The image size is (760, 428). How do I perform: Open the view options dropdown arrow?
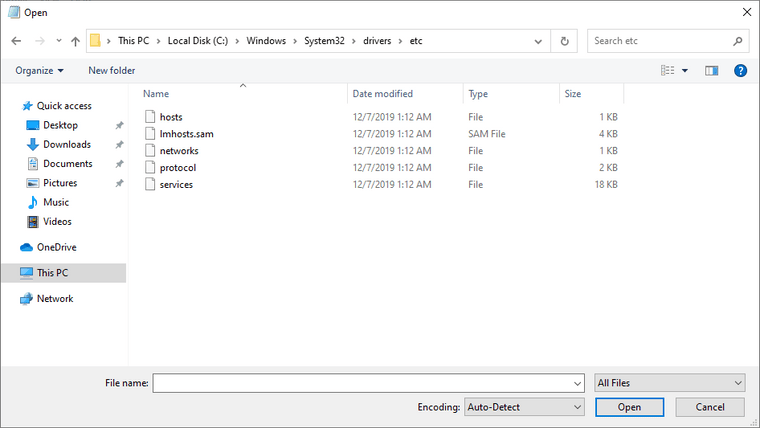[x=685, y=71]
